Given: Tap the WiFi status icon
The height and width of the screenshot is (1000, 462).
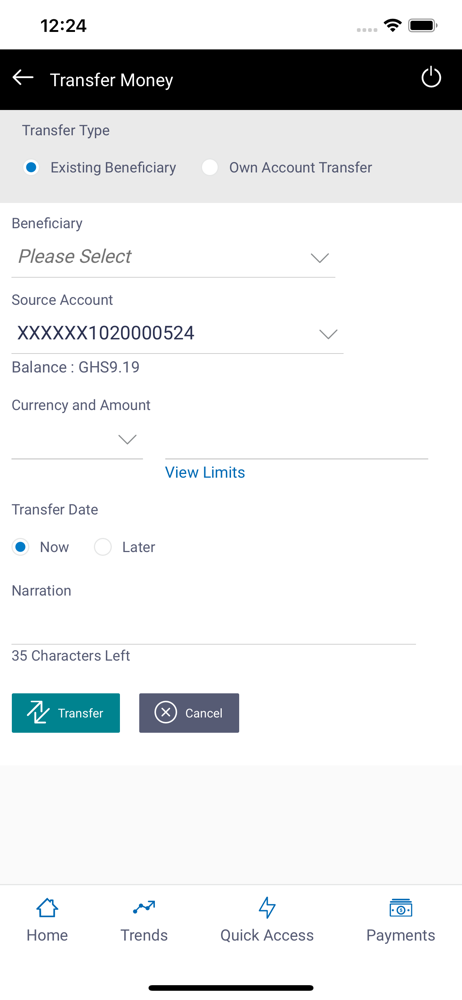Looking at the screenshot, I should pyautogui.click(x=392, y=26).
